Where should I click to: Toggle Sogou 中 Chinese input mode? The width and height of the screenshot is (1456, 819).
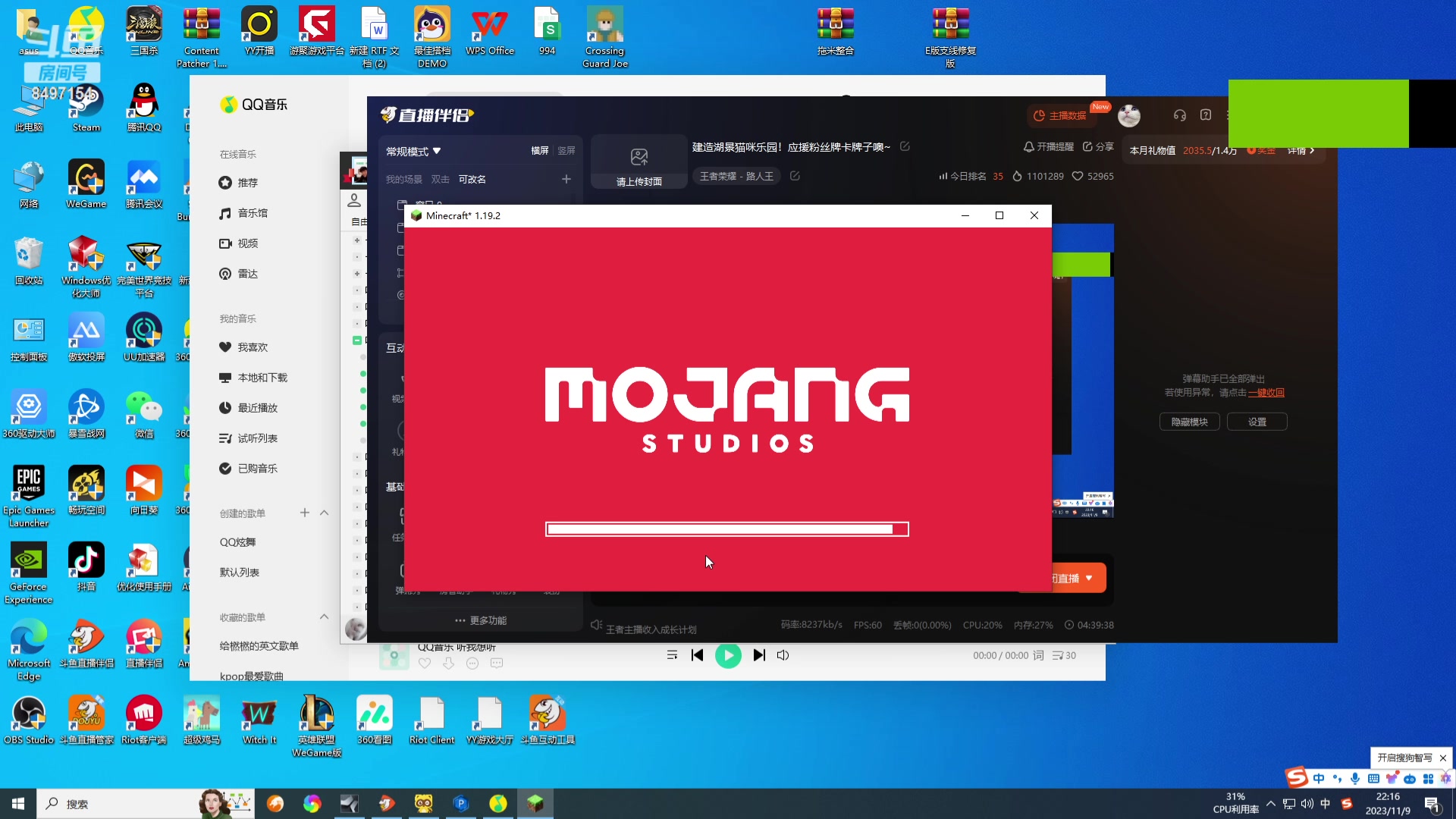1319,779
